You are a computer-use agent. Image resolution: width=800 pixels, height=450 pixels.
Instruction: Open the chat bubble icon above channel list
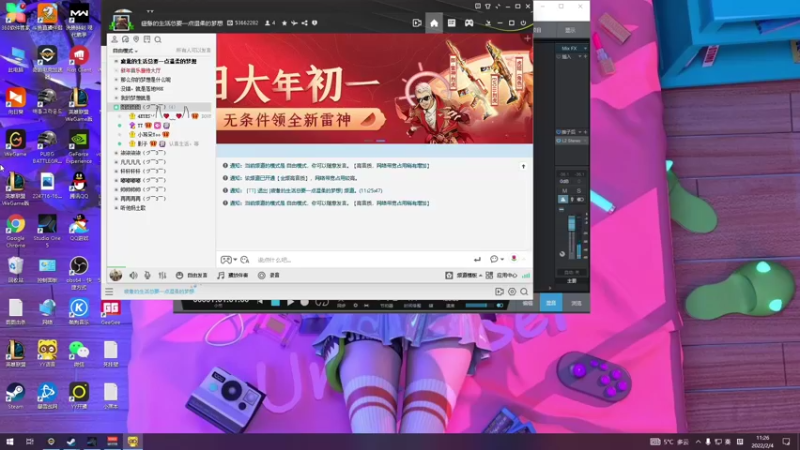coord(125,39)
